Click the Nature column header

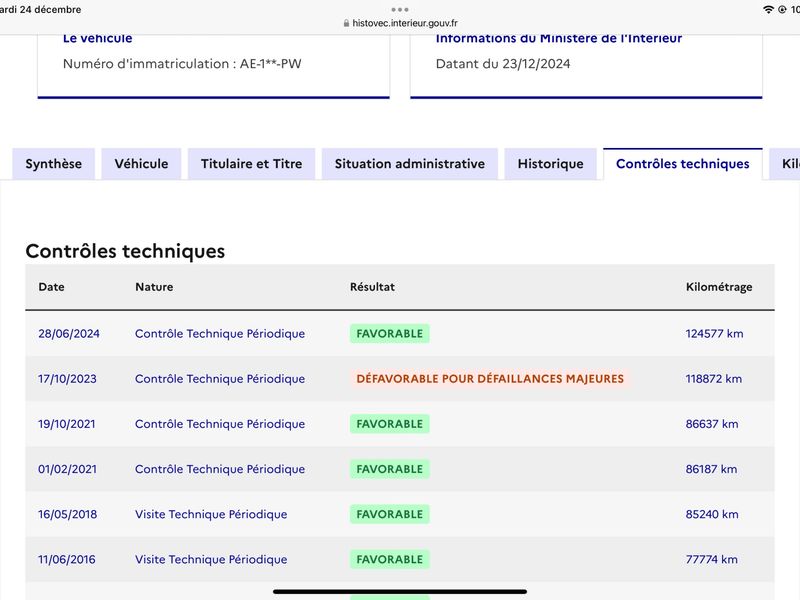coord(154,287)
